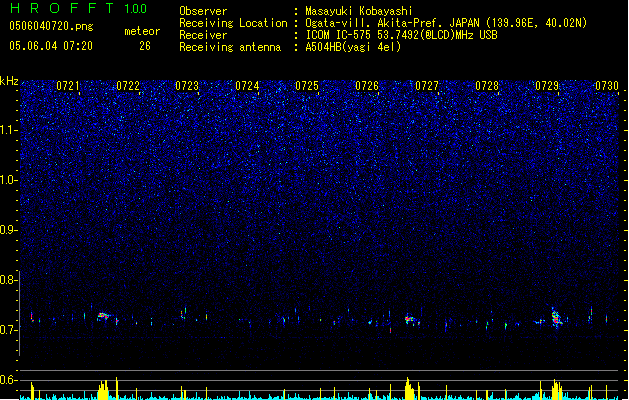Click the Ogata-vill. Akita-Pref. JAPAN location text

(x=446, y=23)
